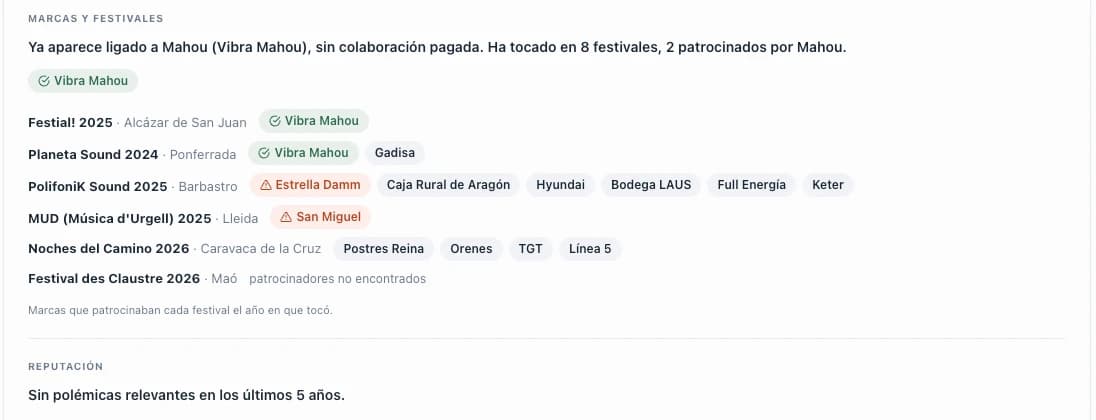Select the Caja Rural de Aragón tag

tap(448, 185)
